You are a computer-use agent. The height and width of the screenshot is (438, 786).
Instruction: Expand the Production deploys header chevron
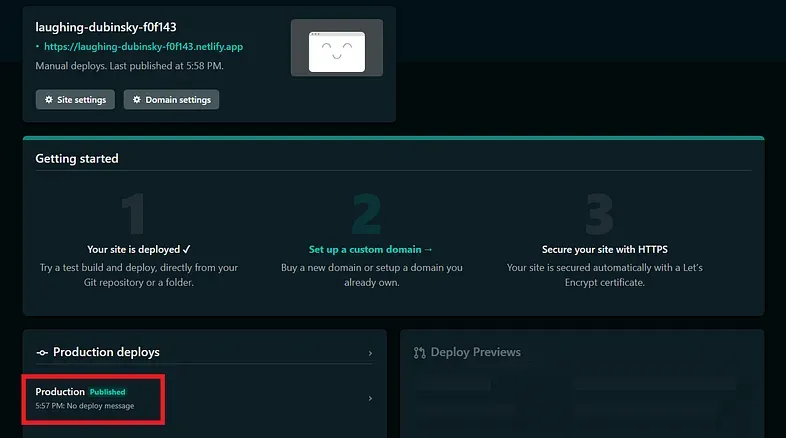pos(370,353)
